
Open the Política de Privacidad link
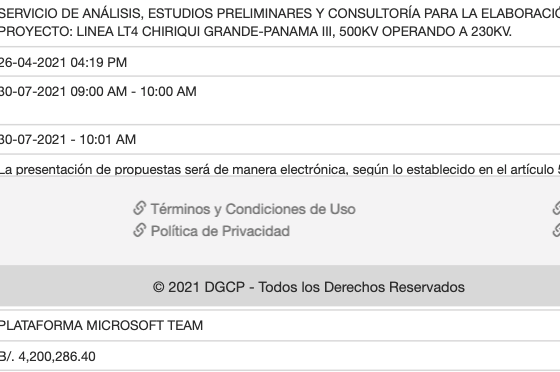220,231
